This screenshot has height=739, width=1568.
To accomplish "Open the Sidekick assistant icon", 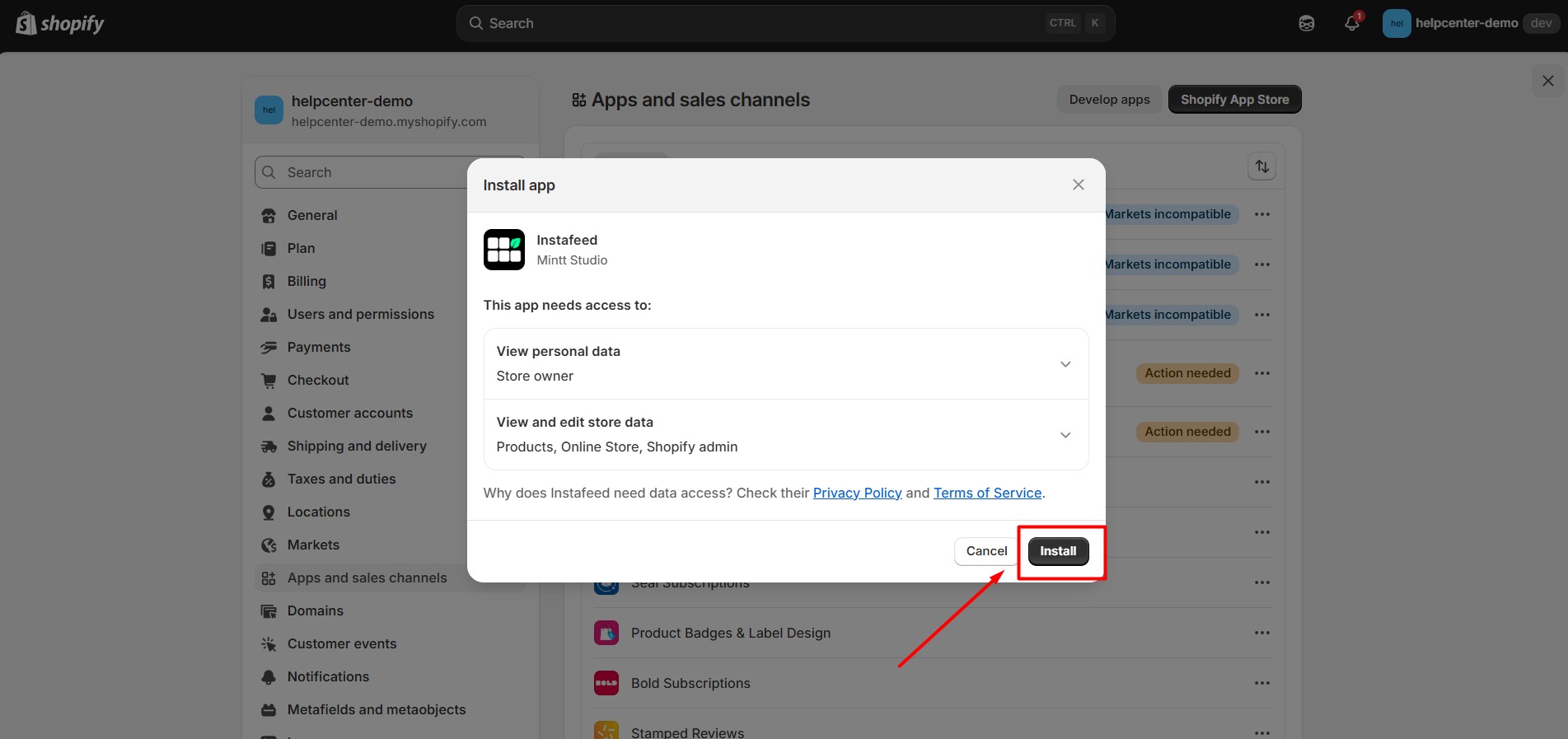I will click(1307, 23).
